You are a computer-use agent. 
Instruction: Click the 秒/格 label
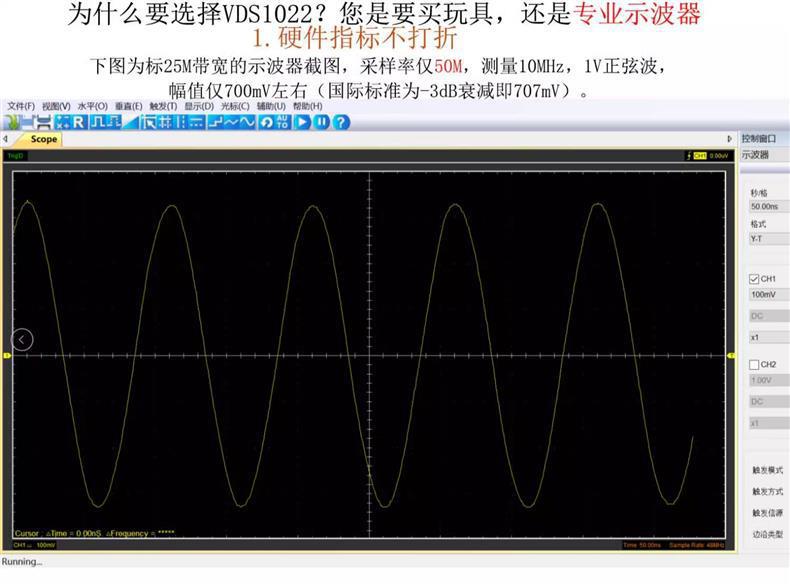(759, 193)
